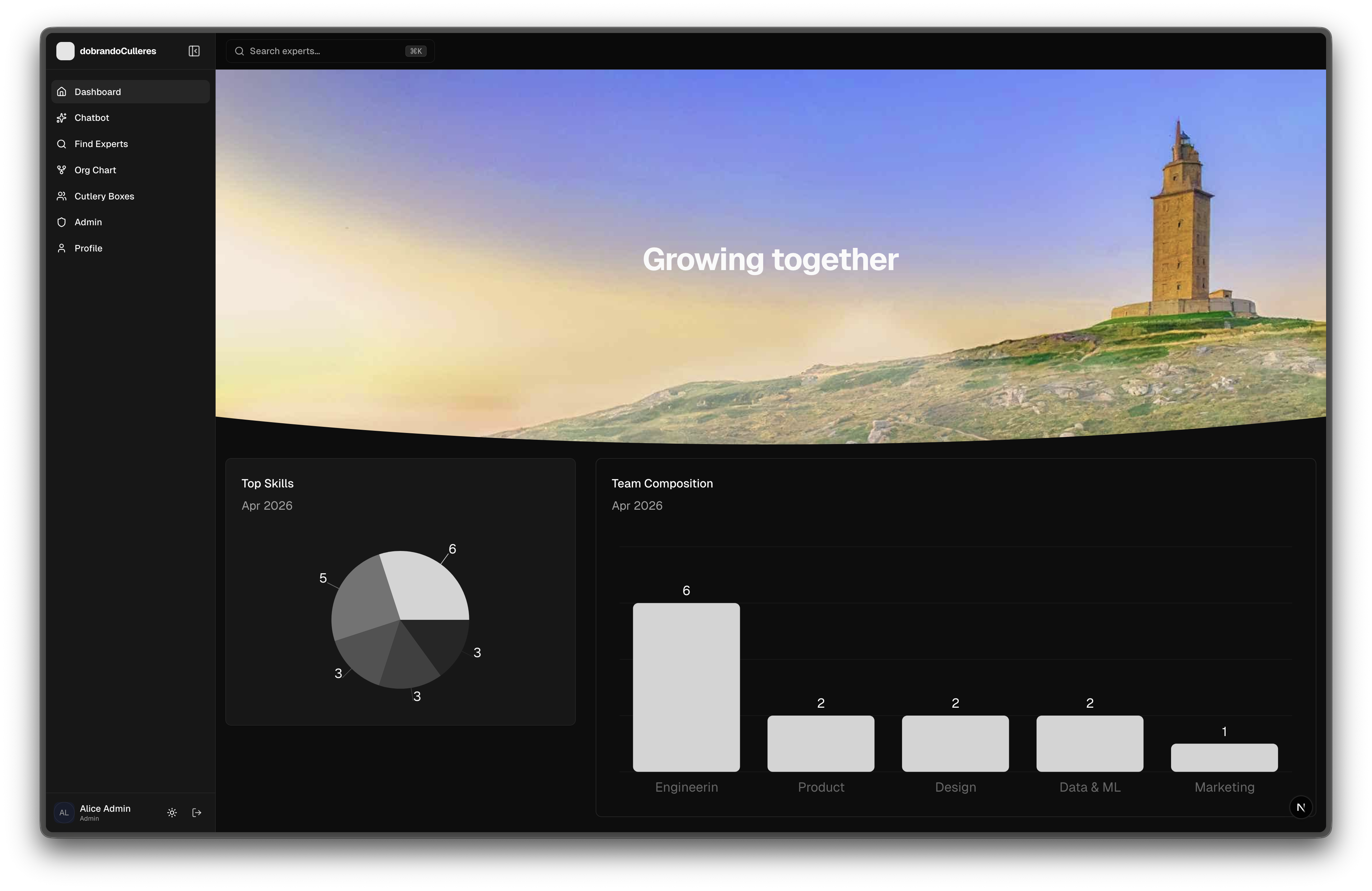The width and height of the screenshot is (1372, 891).
Task: Click the Org Chart branch icon
Action: coord(62,170)
